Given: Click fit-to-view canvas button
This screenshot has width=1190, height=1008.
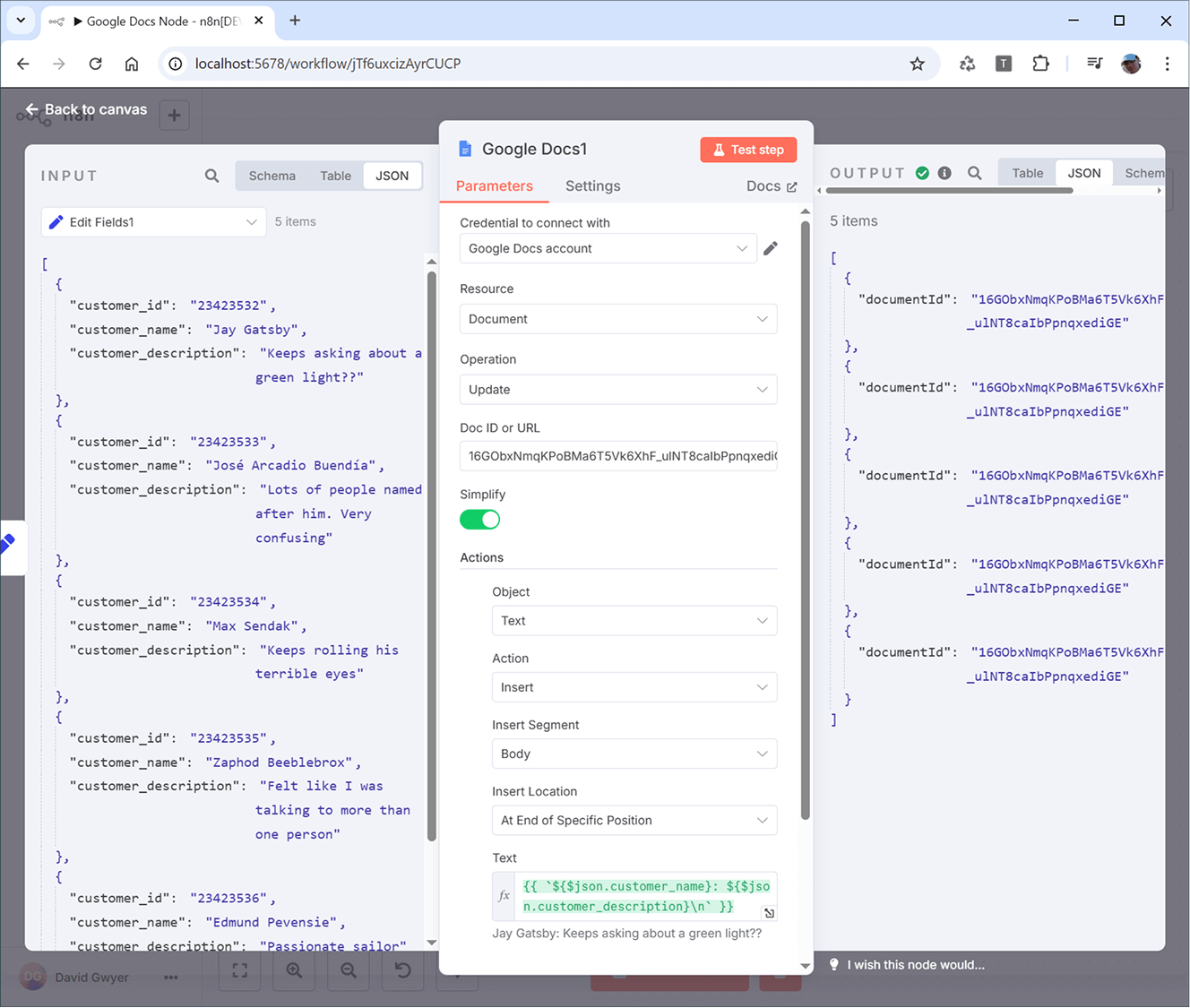Looking at the screenshot, I should point(239,970).
